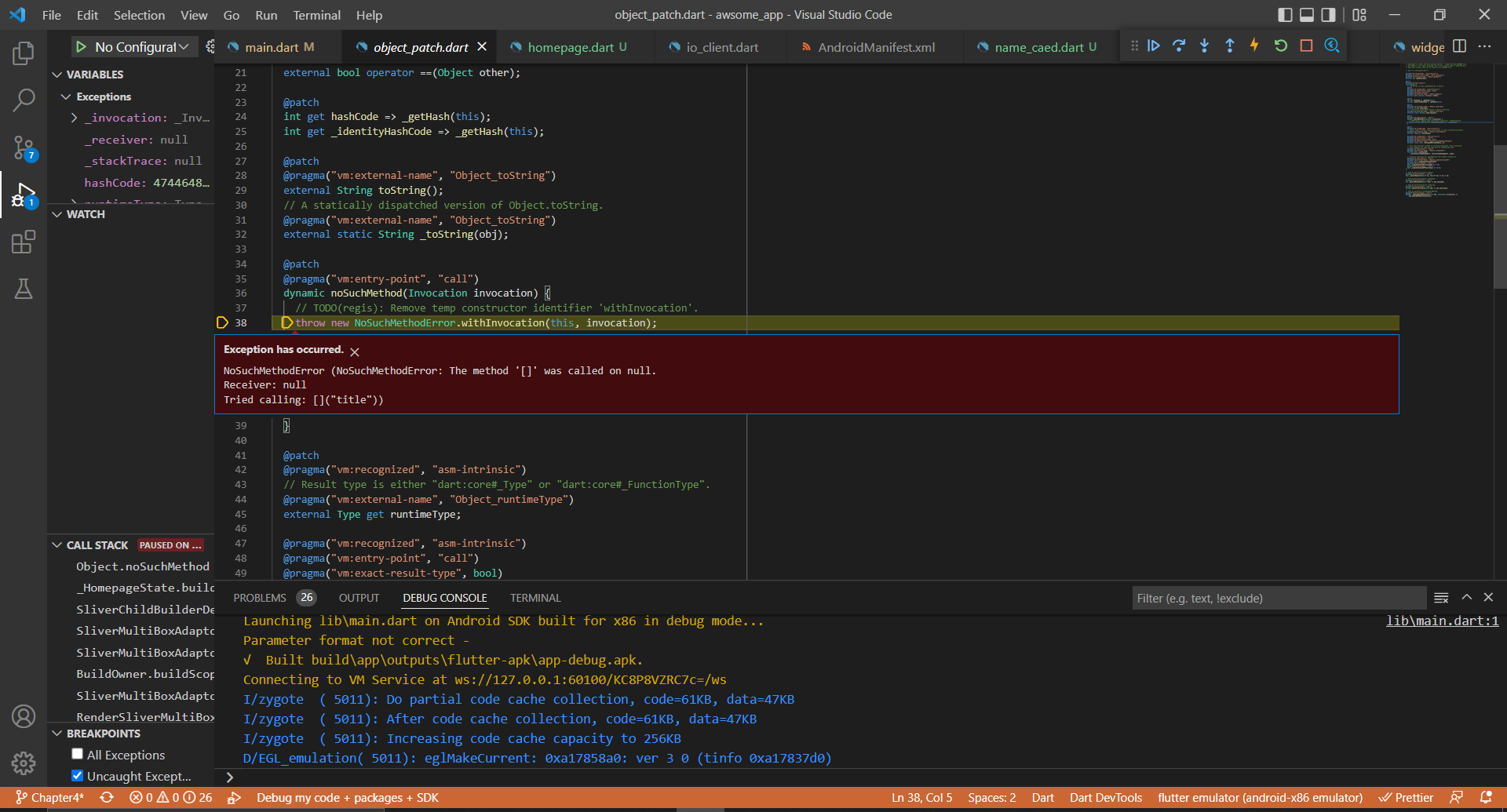
Task: Continue debugging from the debug toolbar
Action: (1154, 46)
